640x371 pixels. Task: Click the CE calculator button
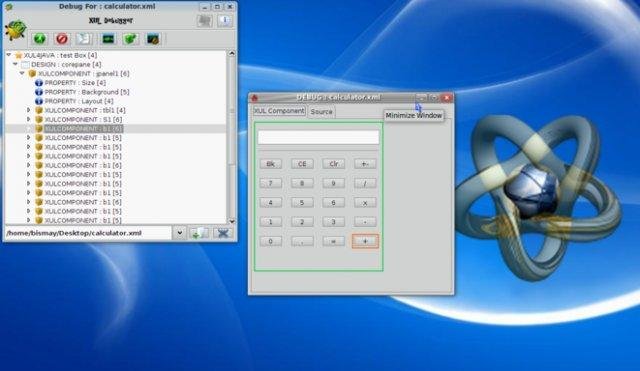302,164
